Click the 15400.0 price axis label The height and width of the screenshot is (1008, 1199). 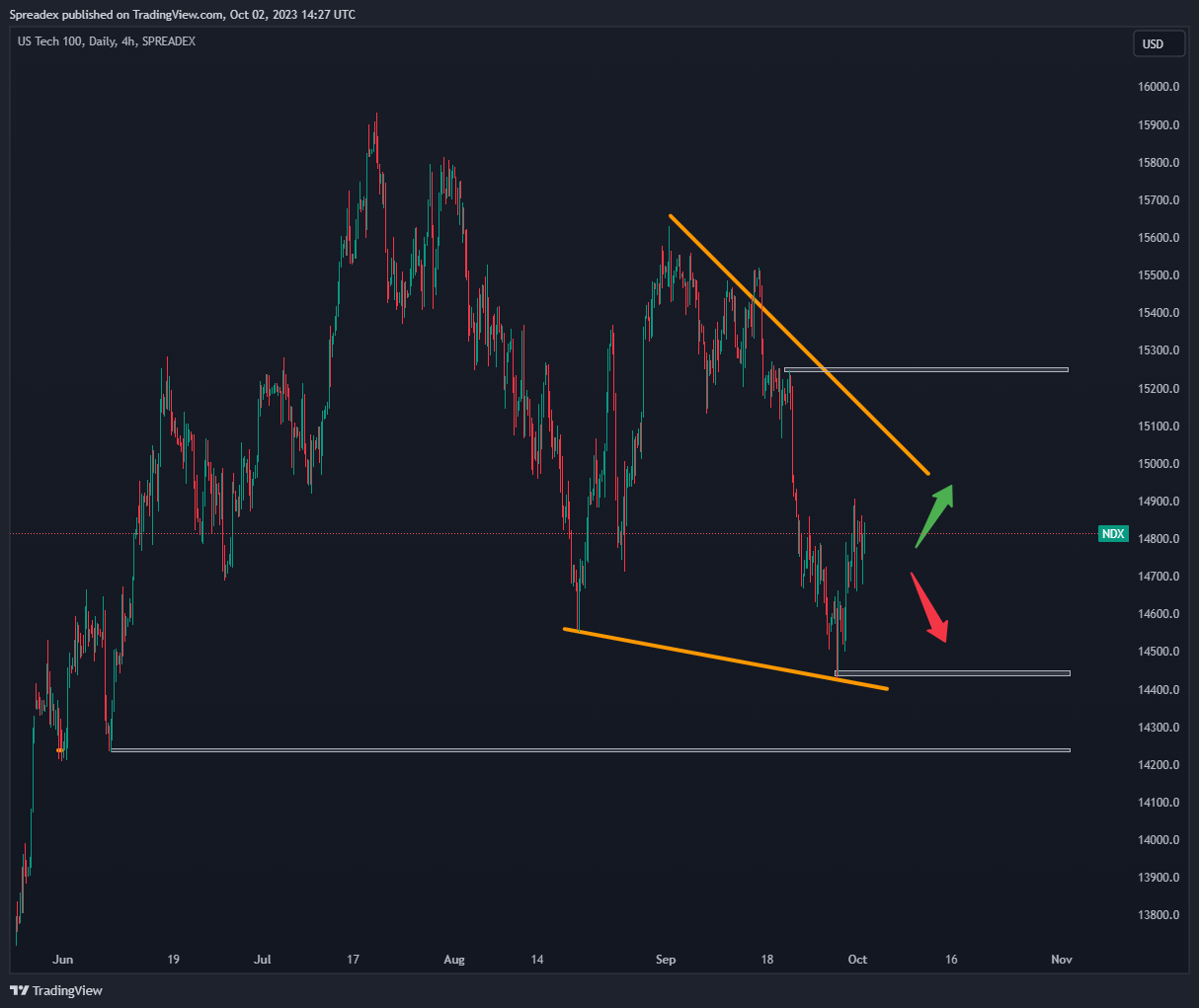click(x=1159, y=313)
